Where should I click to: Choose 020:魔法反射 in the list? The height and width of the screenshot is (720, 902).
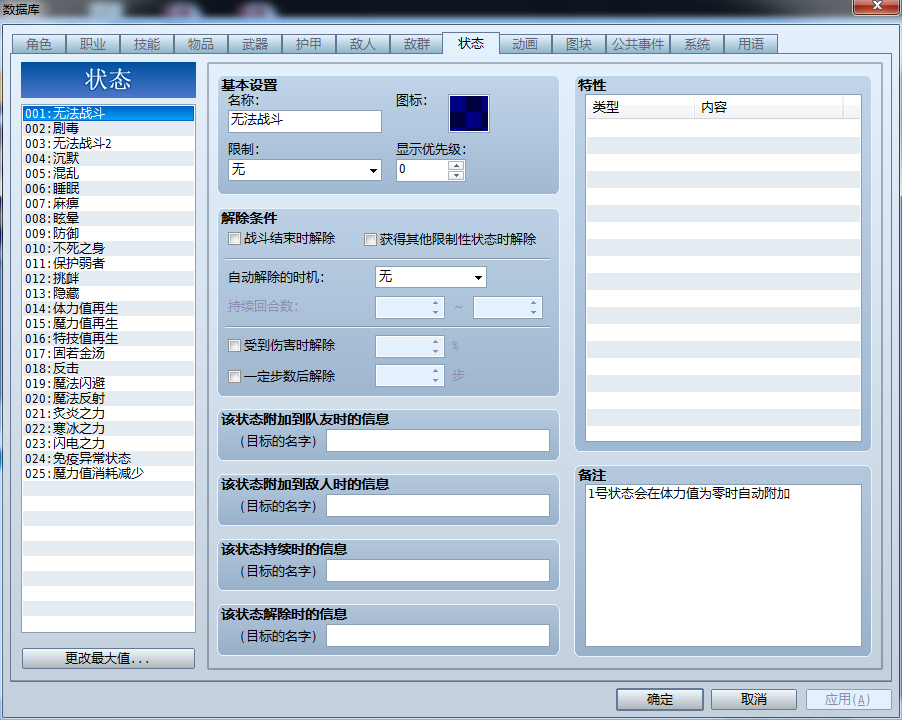(108, 398)
